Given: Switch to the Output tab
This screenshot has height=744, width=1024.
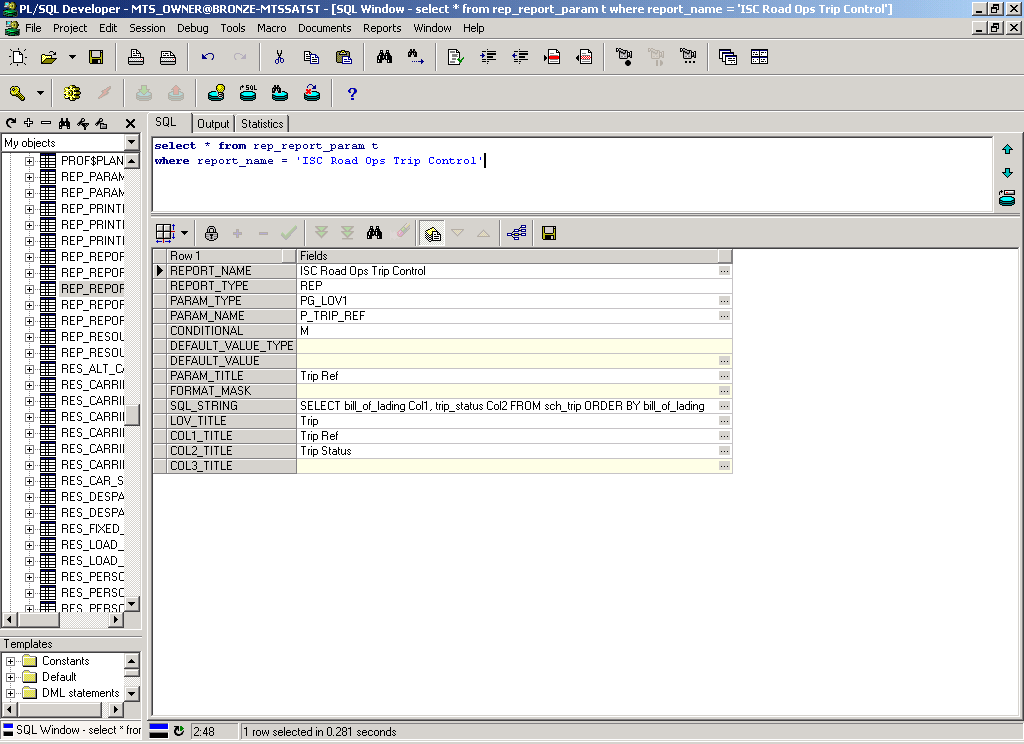Looking at the screenshot, I should [213, 123].
